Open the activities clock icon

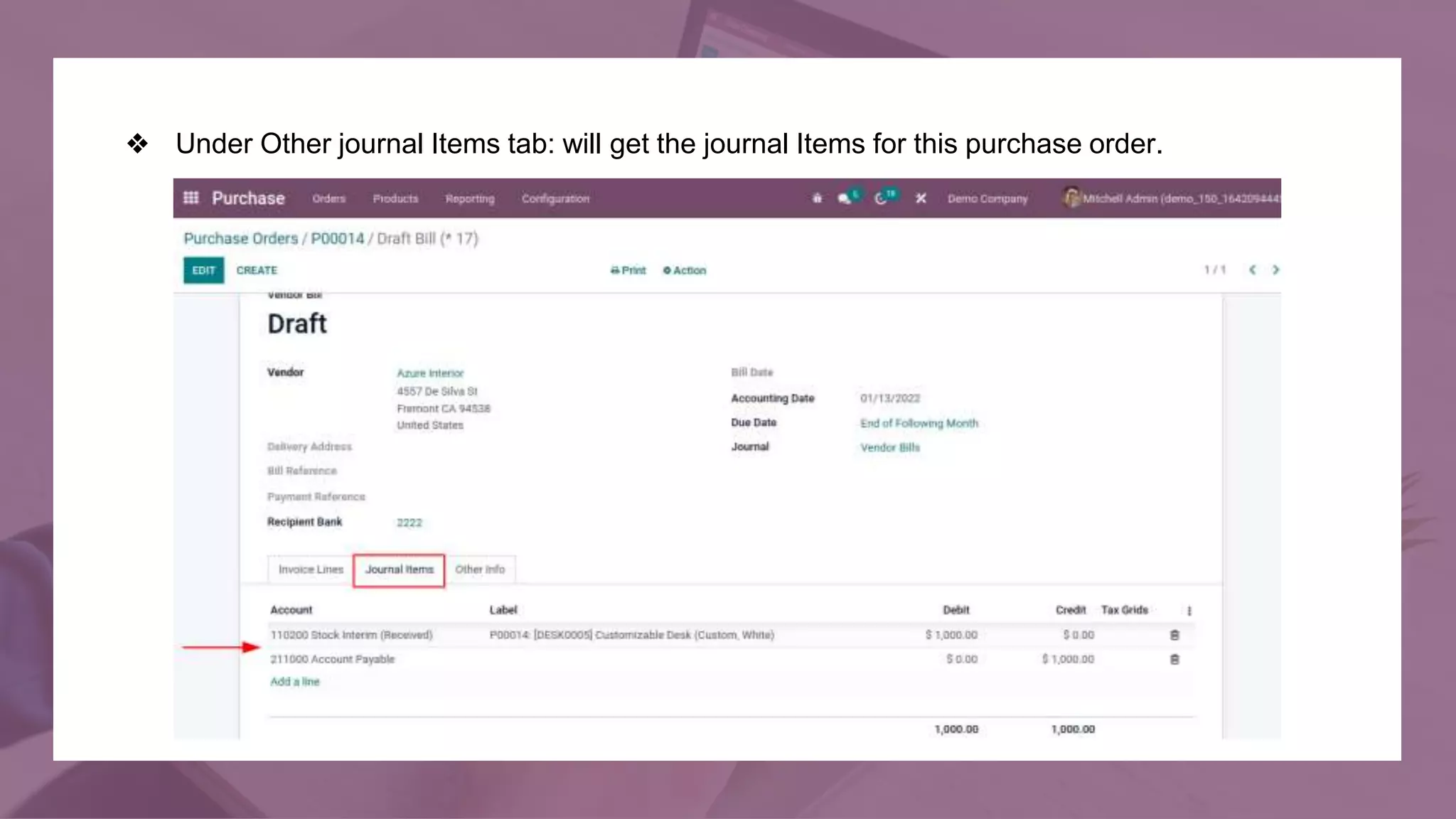point(881,198)
